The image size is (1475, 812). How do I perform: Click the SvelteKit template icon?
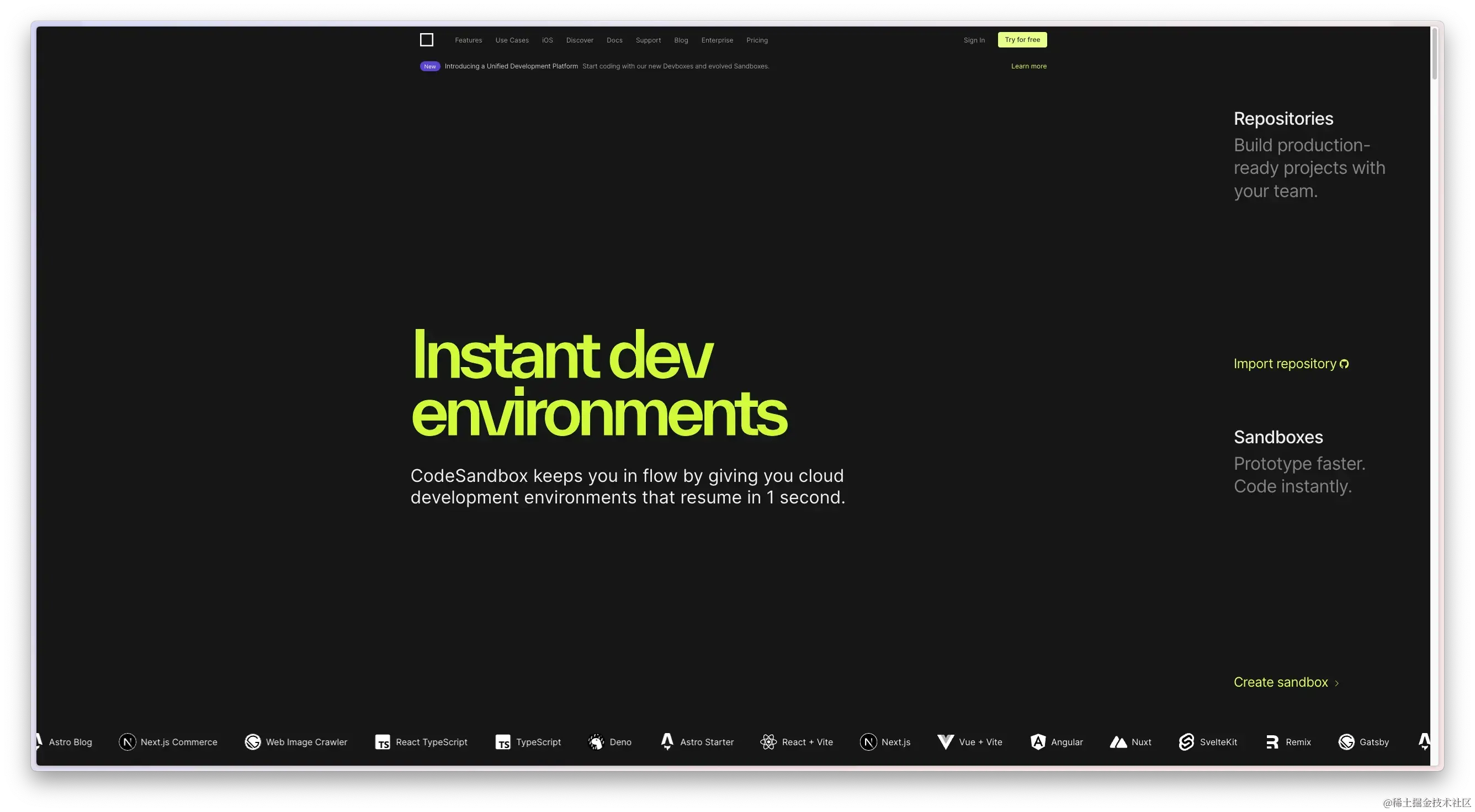tap(1186, 741)
